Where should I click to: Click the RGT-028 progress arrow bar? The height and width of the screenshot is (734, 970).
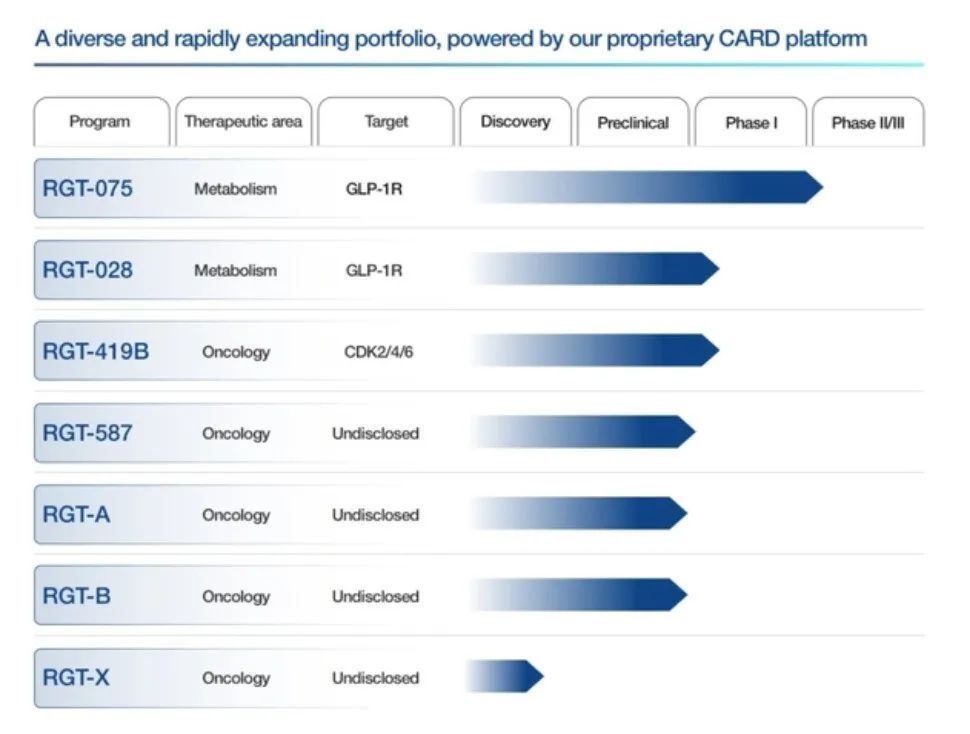point(594,269)
